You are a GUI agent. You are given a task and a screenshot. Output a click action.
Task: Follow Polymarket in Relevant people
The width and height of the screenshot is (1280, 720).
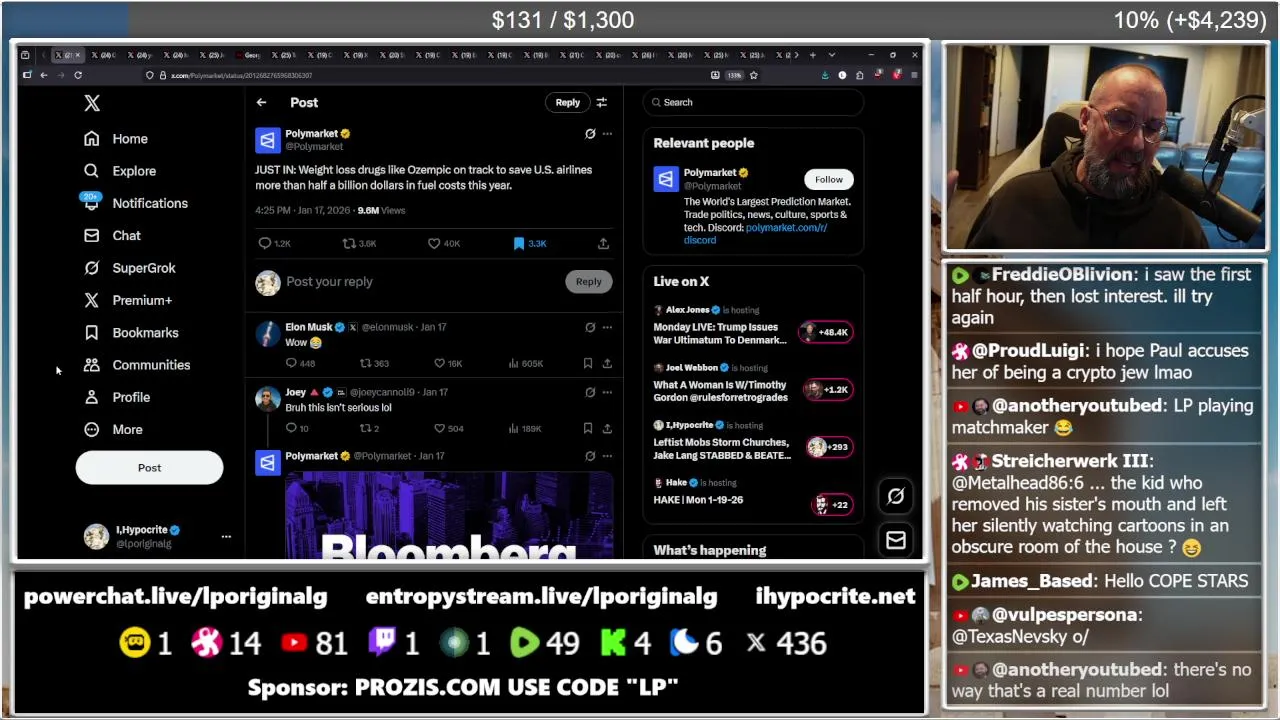(828, 180)
